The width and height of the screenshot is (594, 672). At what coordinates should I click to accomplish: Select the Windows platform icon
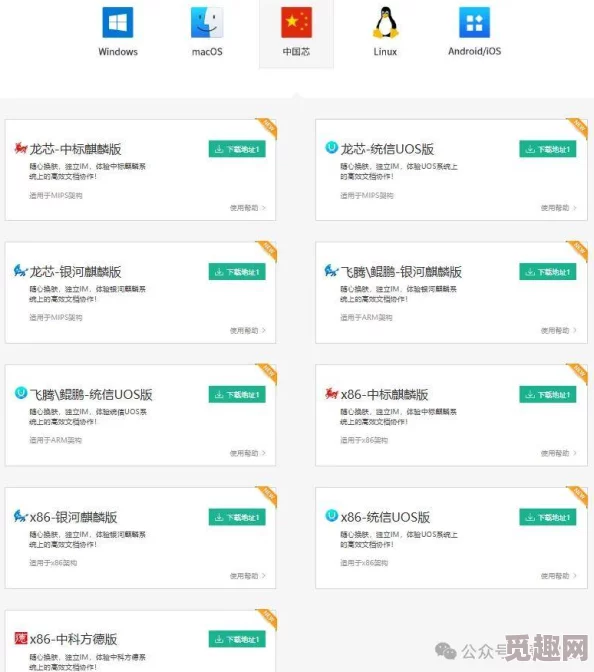[x=117, y=22]
